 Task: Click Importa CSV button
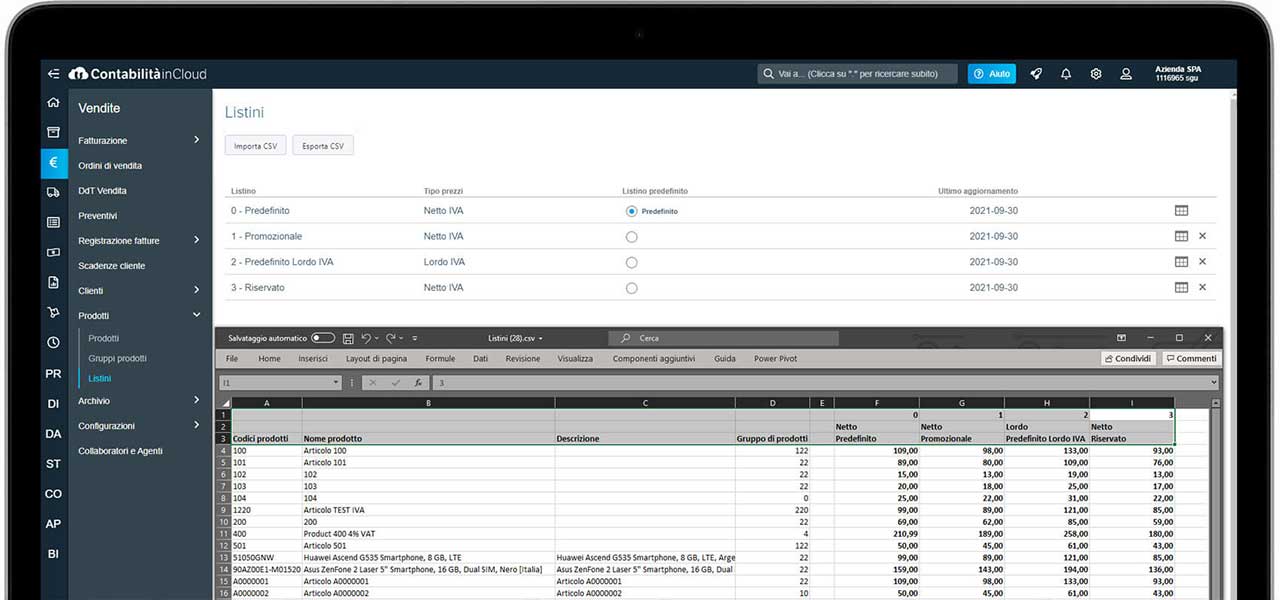click(255, 146)
